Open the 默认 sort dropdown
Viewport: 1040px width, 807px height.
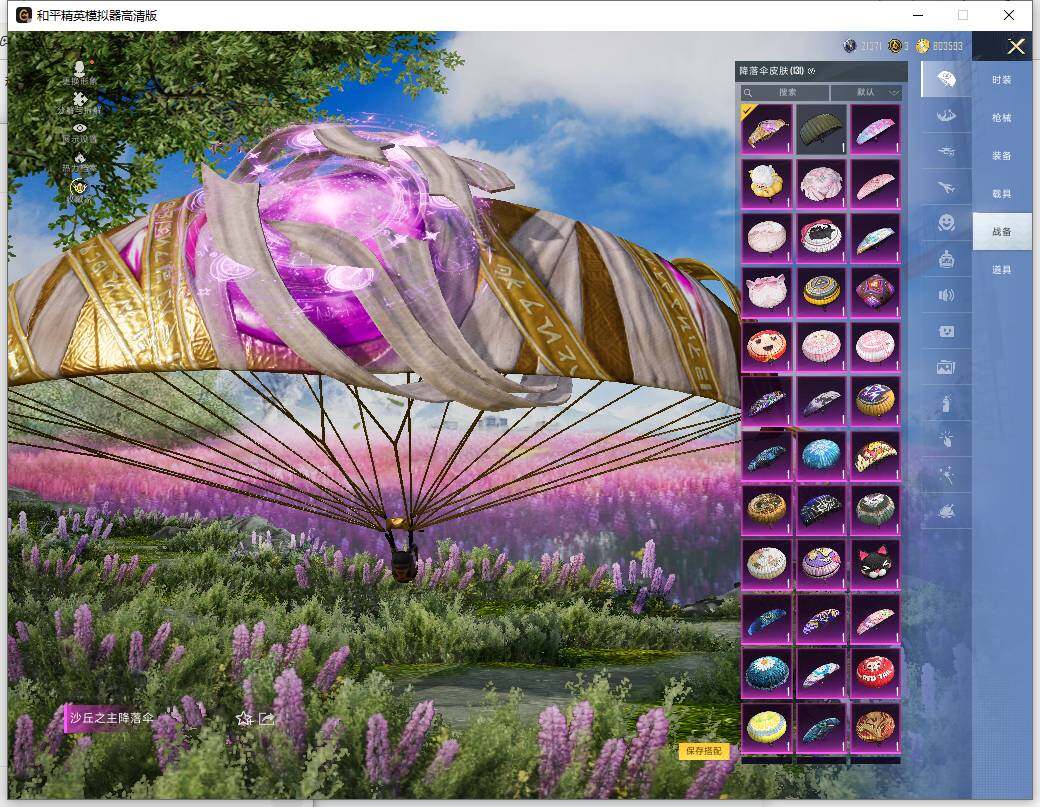coord(867,92)
